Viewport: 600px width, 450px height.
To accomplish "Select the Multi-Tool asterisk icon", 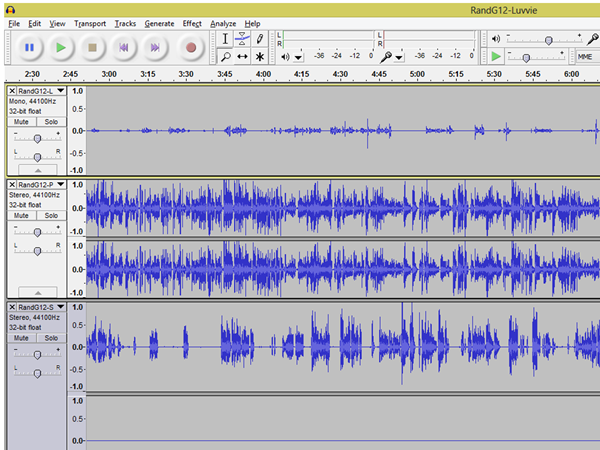I will (x=259, y=57).
